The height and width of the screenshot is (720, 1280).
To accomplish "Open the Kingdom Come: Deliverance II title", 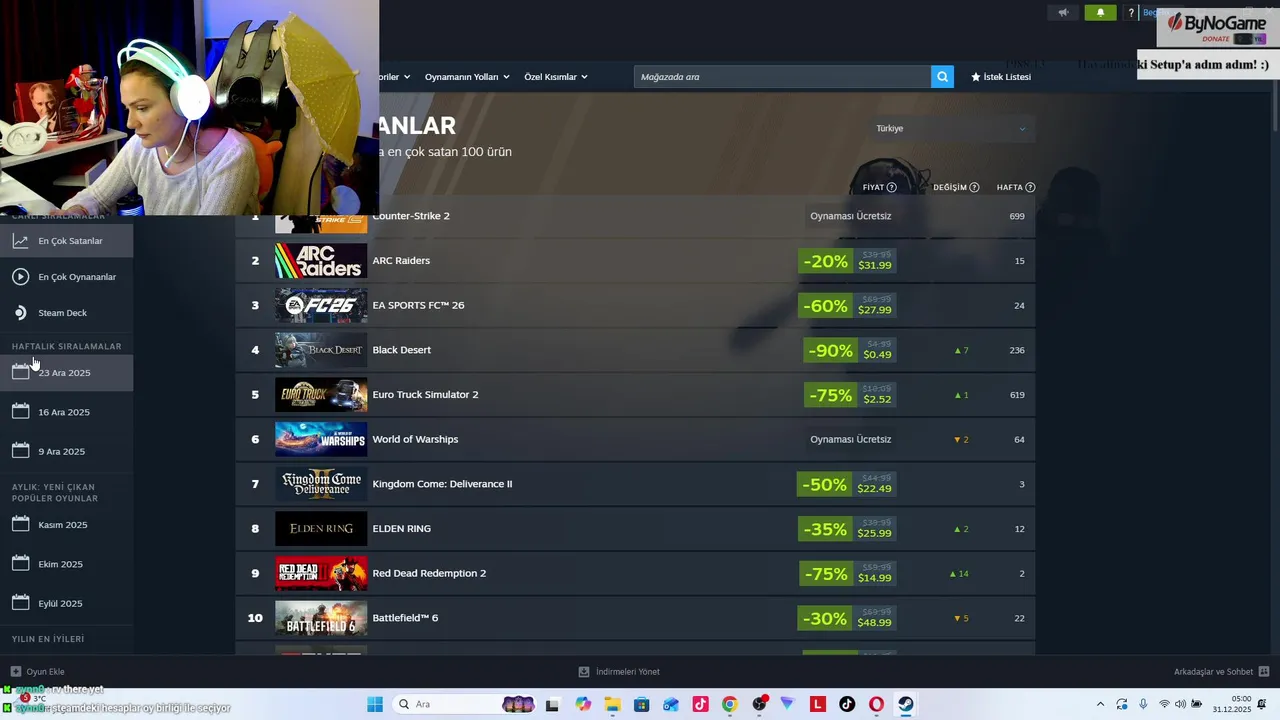I will tap(442, 484).
